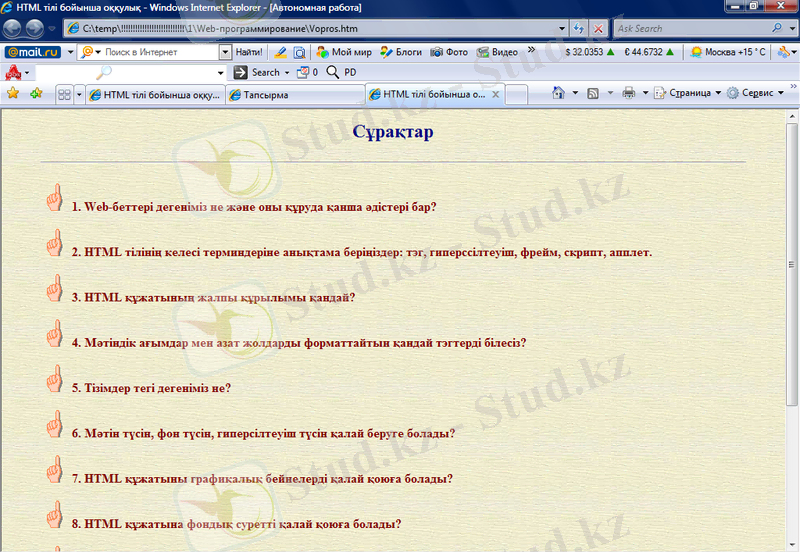Click the RSS feeds icon
This screenshot has height=552, width=800.
point(593,93)
